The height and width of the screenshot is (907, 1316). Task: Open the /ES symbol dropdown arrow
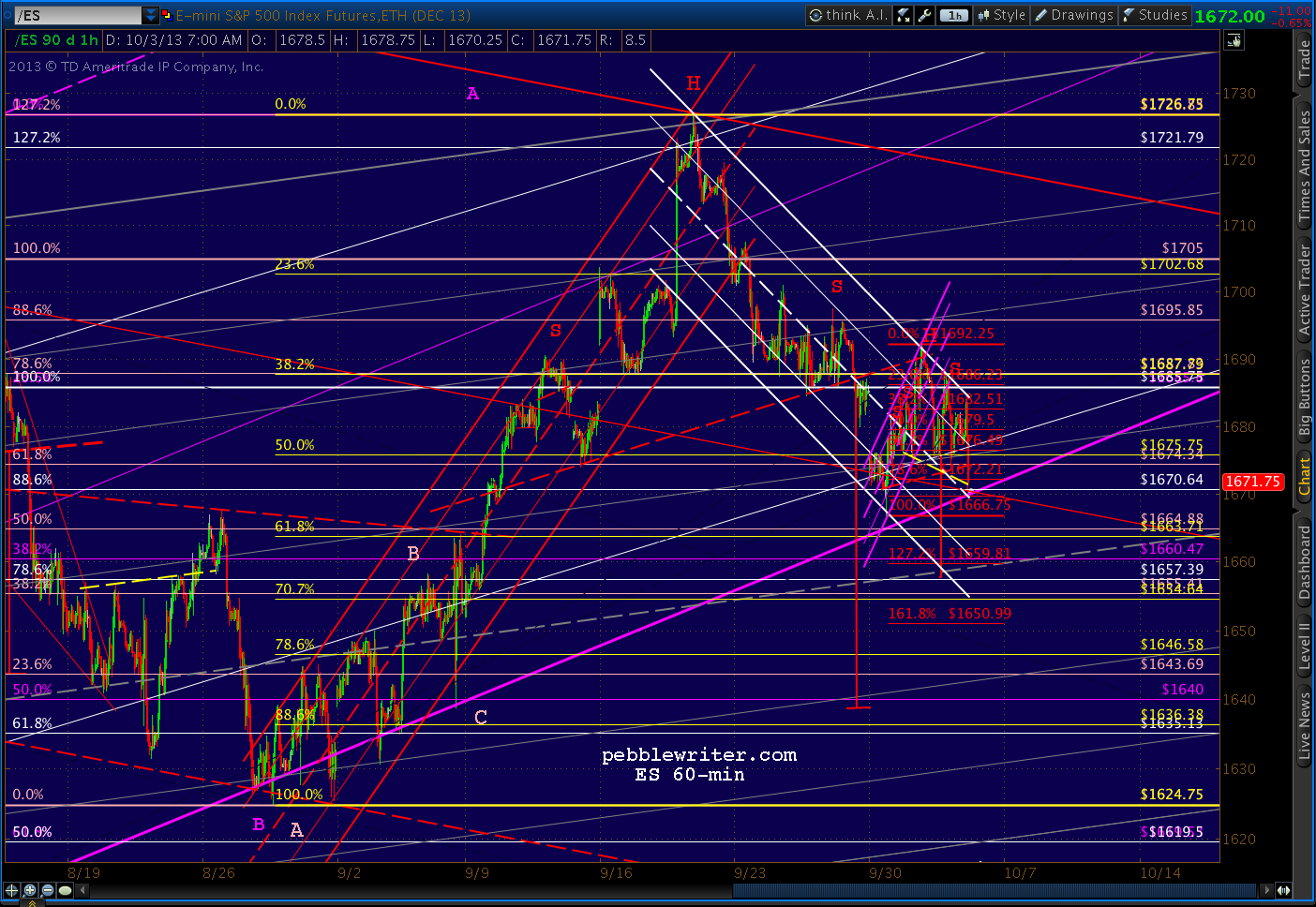click(151, 15)
